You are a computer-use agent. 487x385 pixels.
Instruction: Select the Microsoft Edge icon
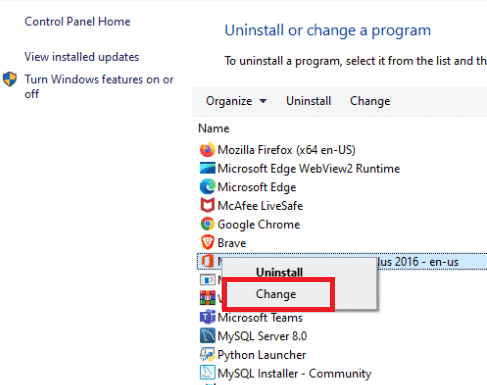click(207, 187)
